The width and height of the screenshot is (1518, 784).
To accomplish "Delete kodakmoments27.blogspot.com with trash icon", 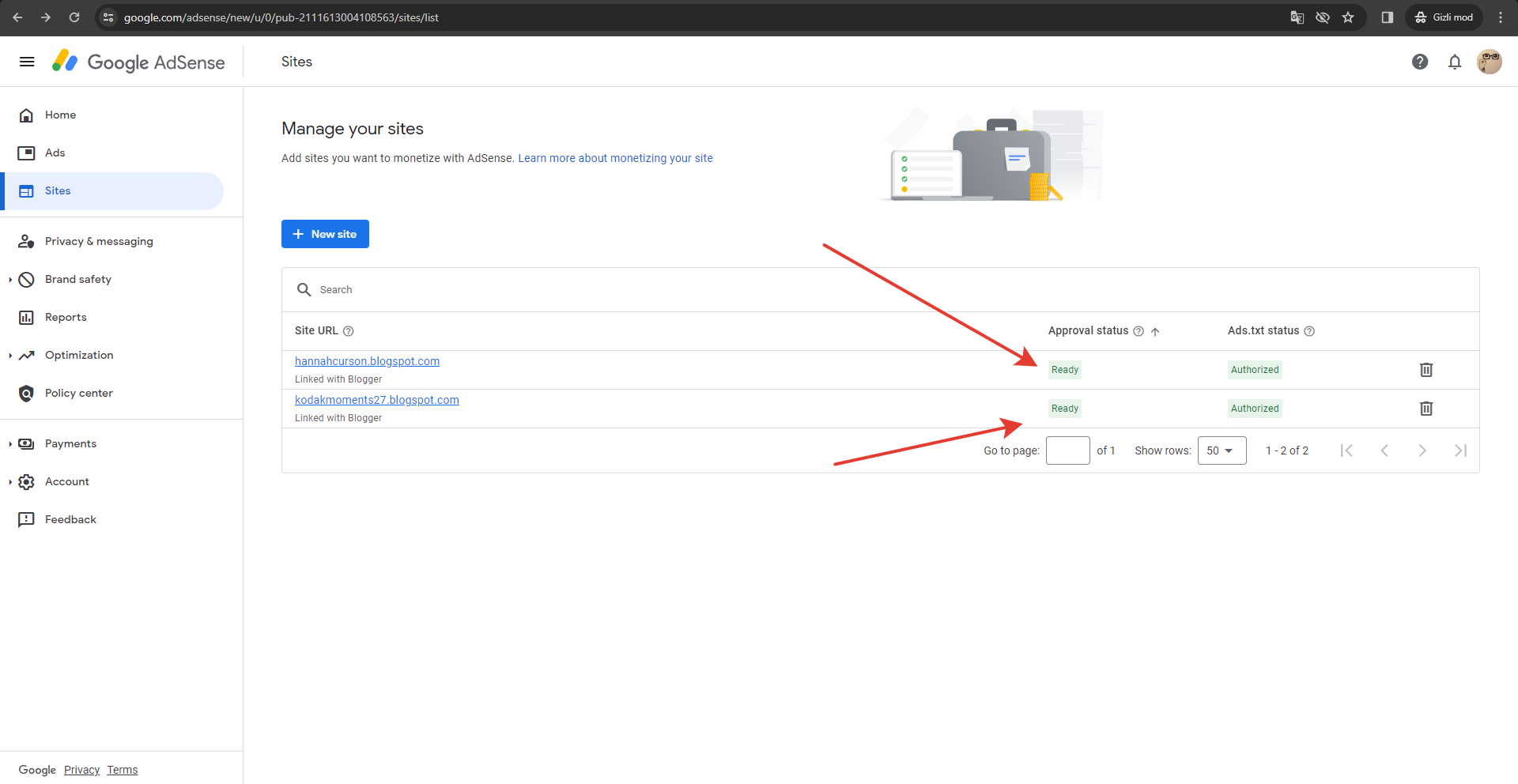I will click(1426, 409).
